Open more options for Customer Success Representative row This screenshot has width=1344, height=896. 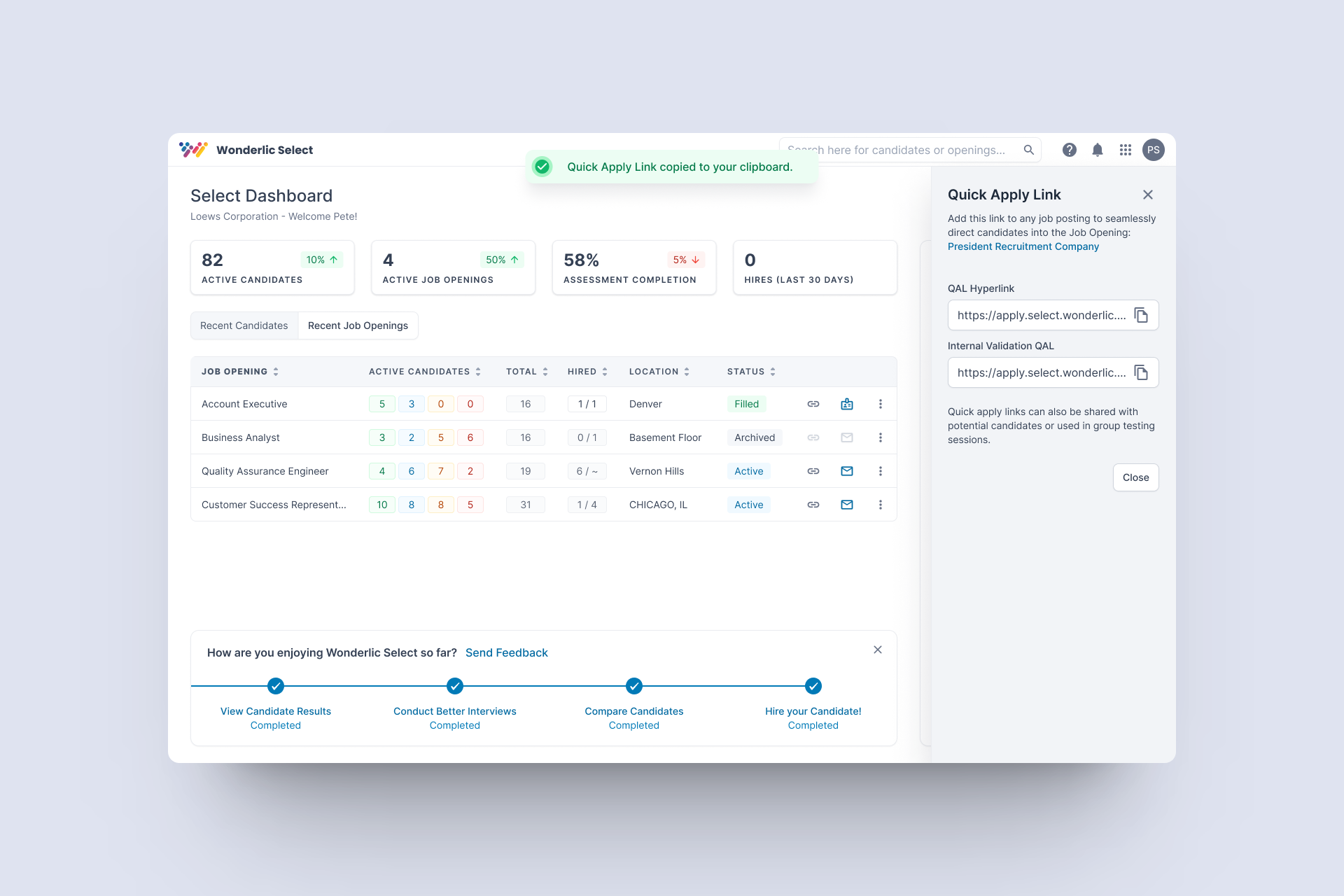point(880,505)
